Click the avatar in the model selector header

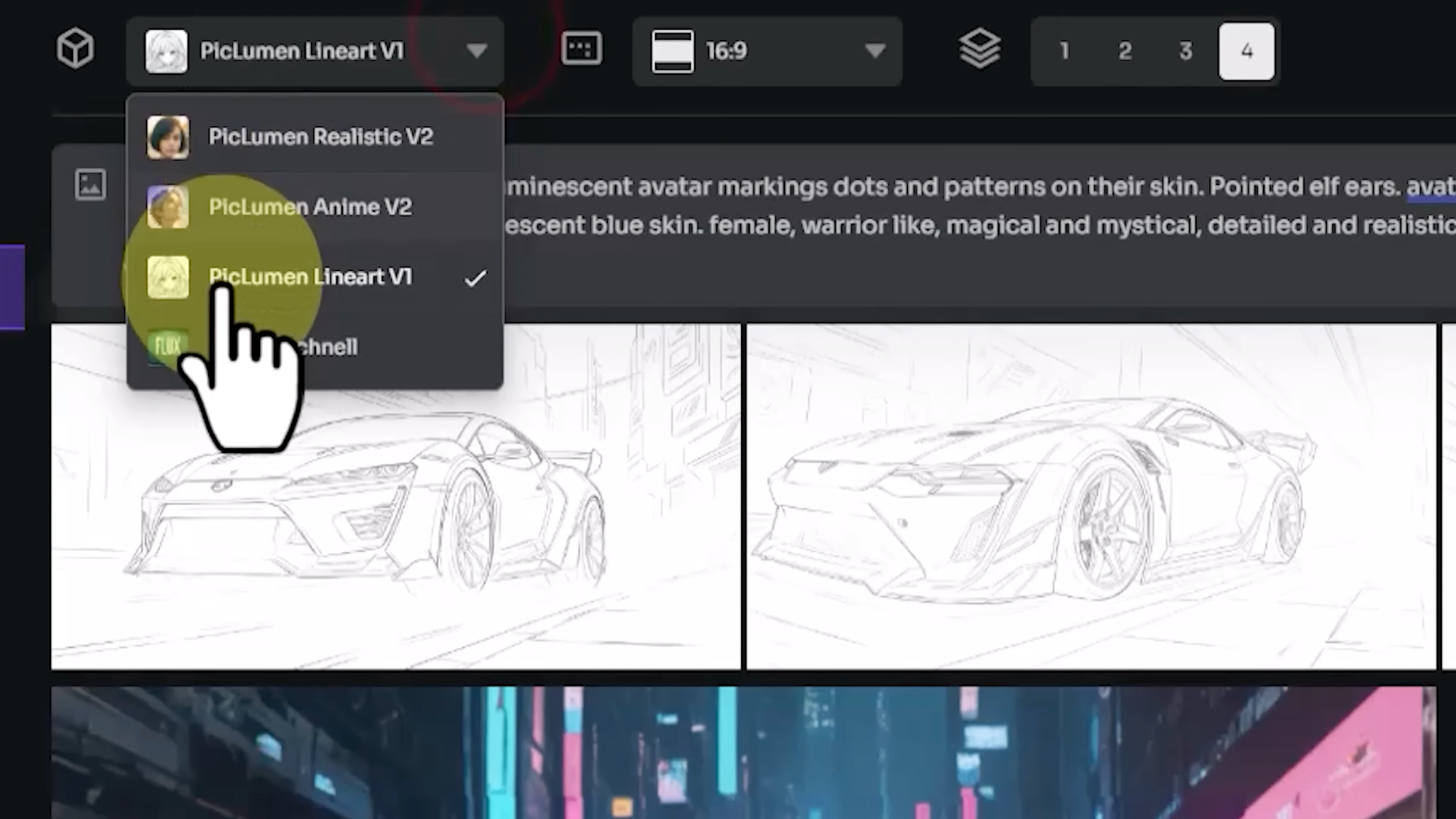tap(166, 51)
